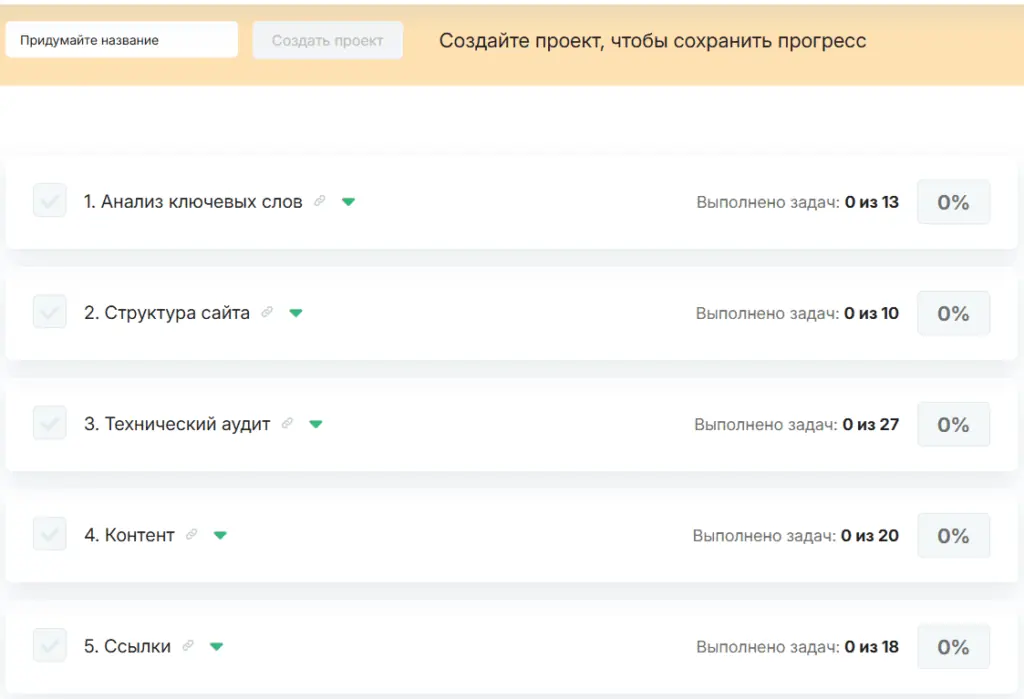1024x699 pixels.
Task: Click the text Выполнено задач: 0 из 20
Action: tap(796, 535)
